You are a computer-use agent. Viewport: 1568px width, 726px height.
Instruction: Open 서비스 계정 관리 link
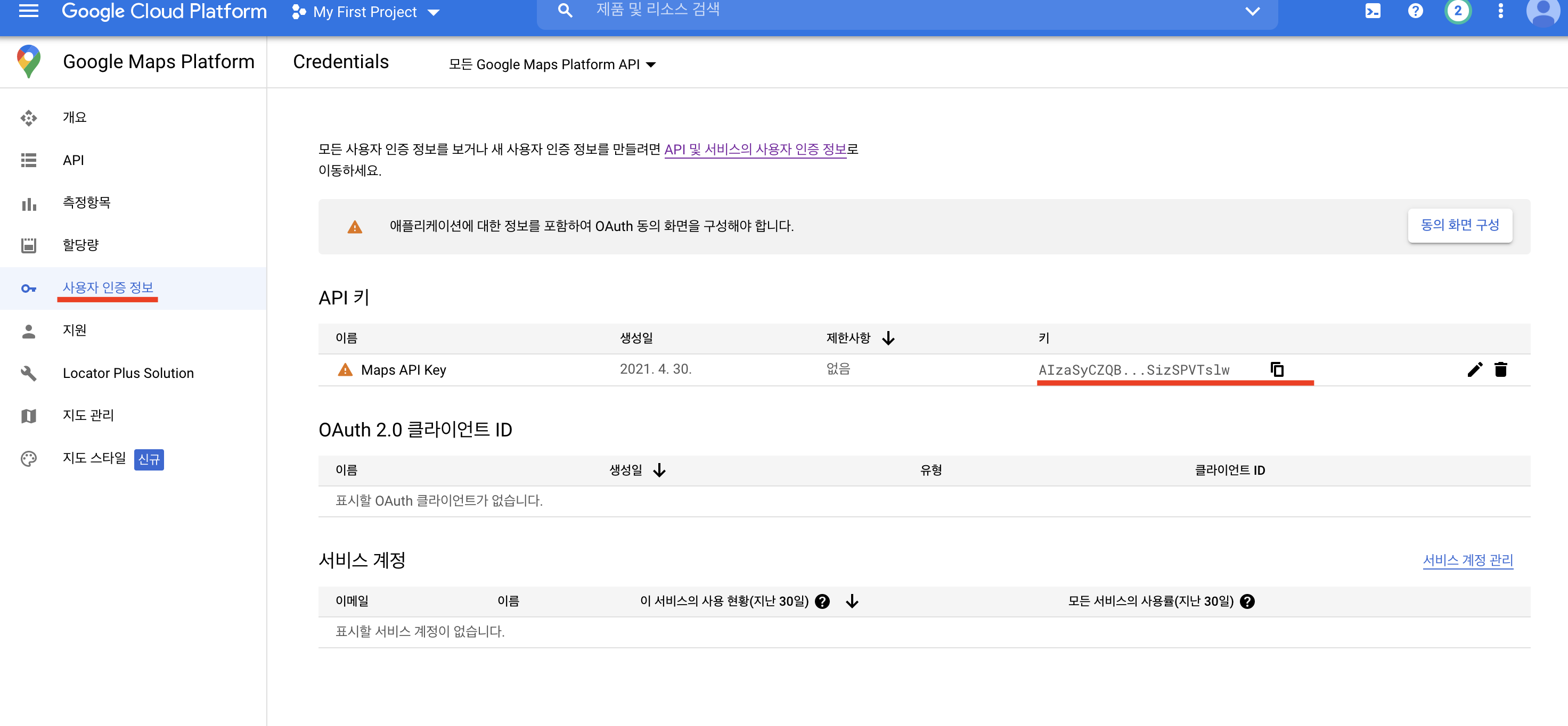(x=1467, y=560)
